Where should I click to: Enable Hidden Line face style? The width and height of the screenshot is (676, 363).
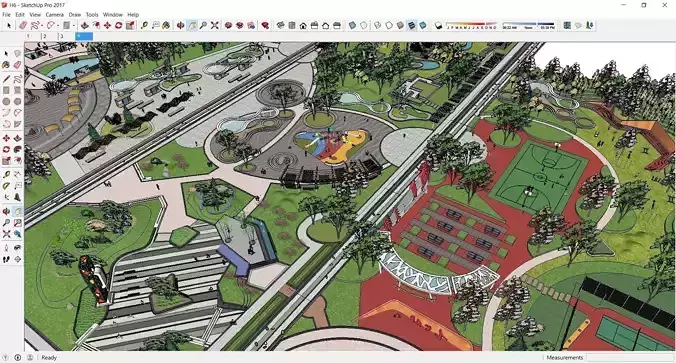click(389, 25)
